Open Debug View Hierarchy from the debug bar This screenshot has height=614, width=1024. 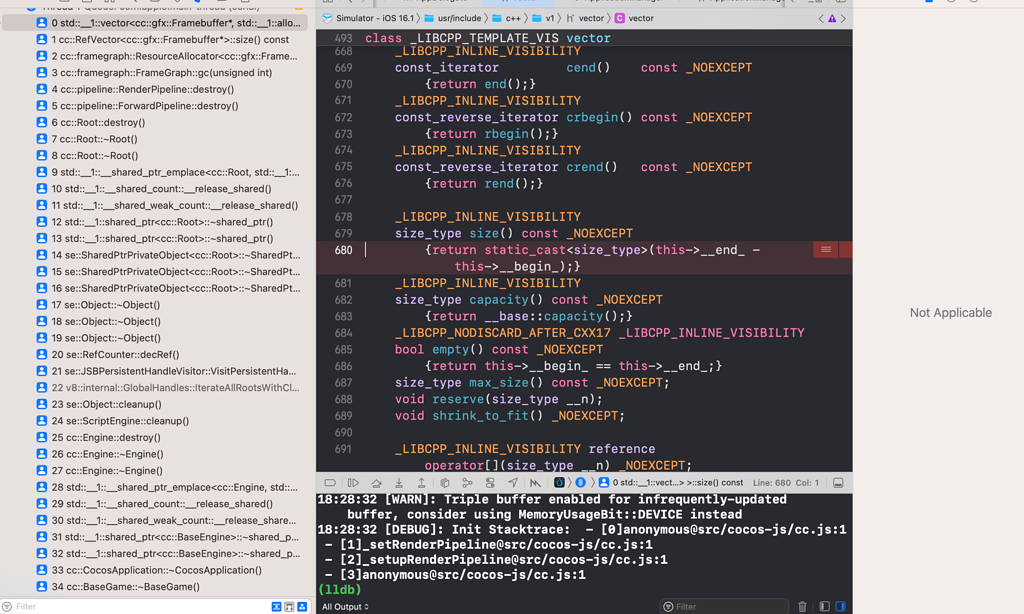coord(443,482)
